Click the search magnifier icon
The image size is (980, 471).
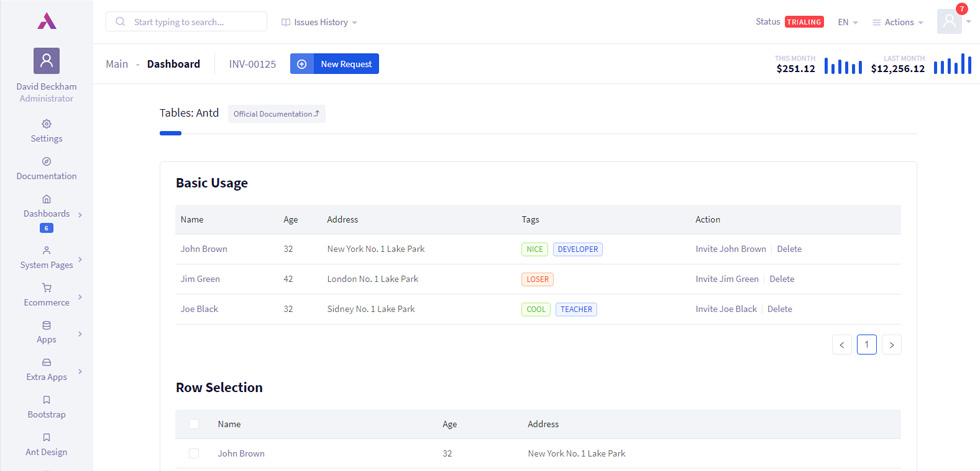(120, 22)
